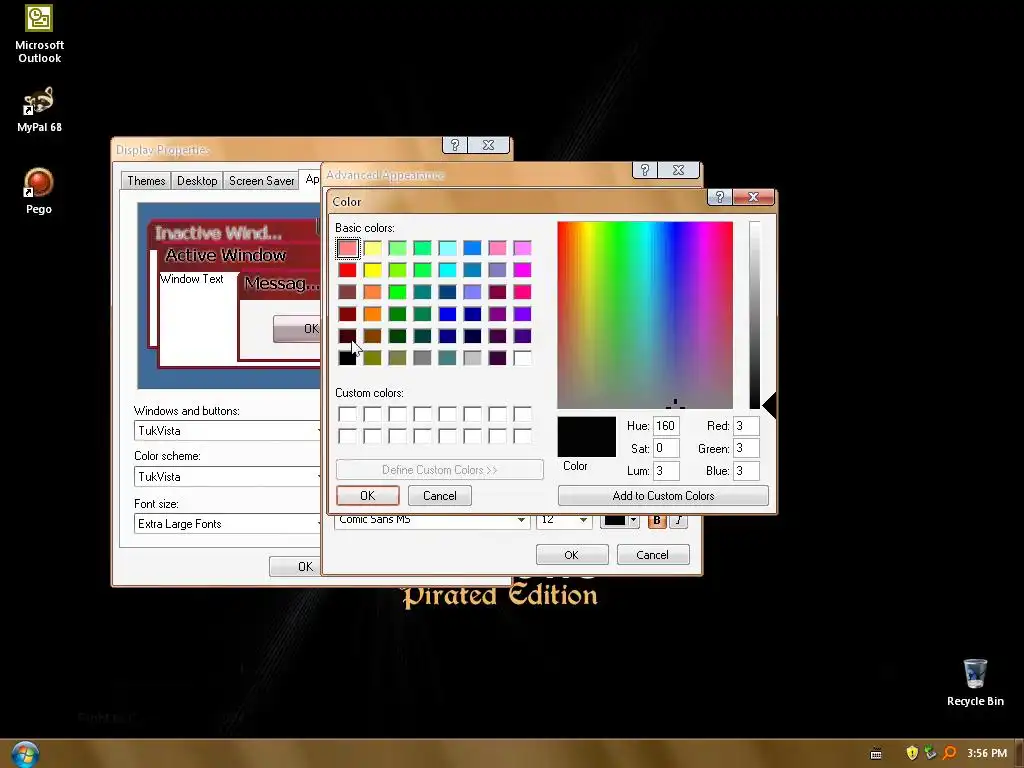The height and width of the screenshot is (768, 1024).
Task: Click the help button in Display Properties title bar
Action: (x=455, y=145)
